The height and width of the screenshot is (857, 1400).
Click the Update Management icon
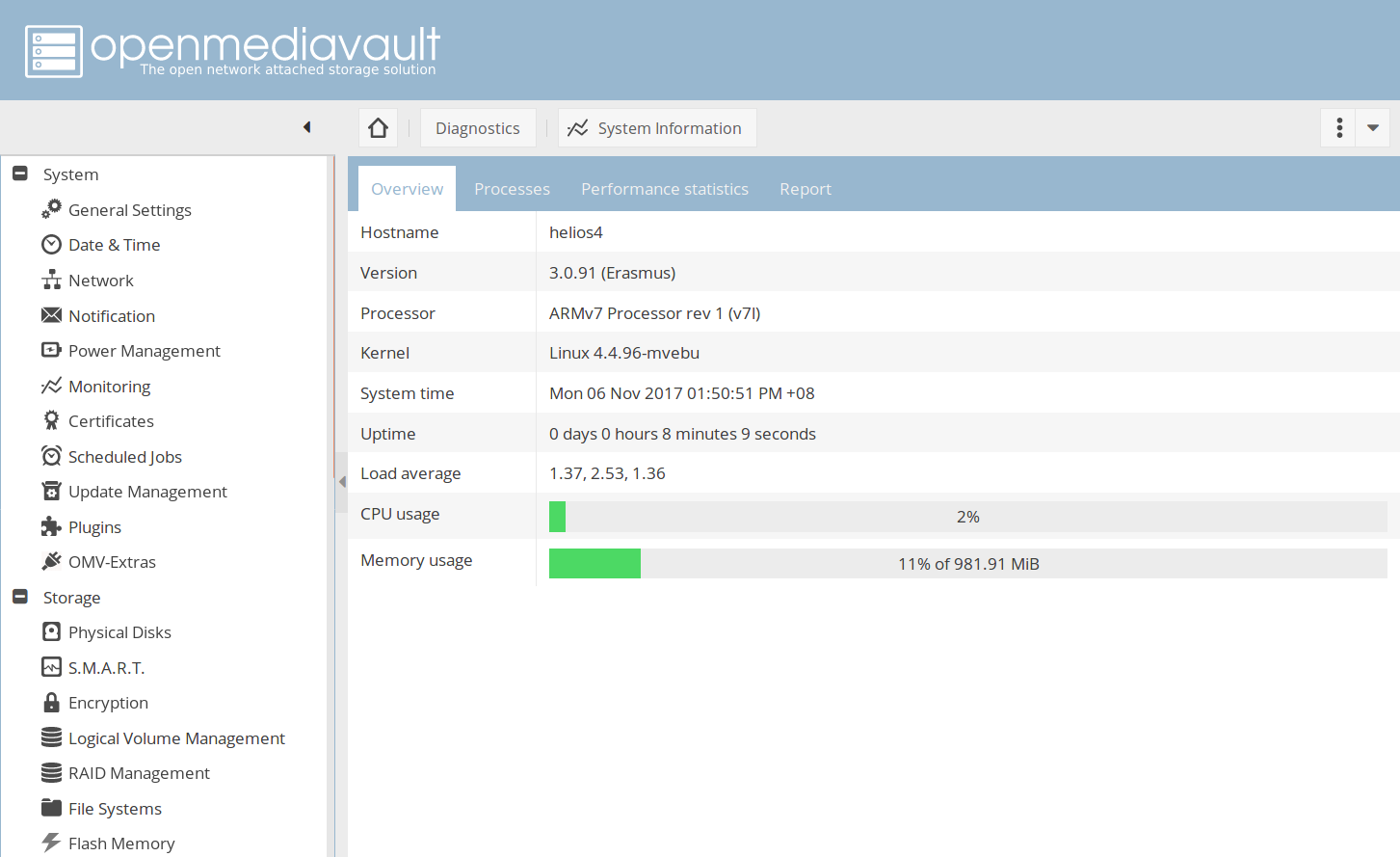pos(51,491)
